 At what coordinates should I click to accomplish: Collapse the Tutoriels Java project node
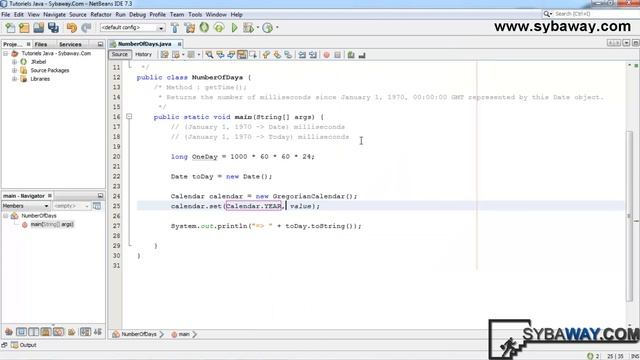tap(6, 53)
